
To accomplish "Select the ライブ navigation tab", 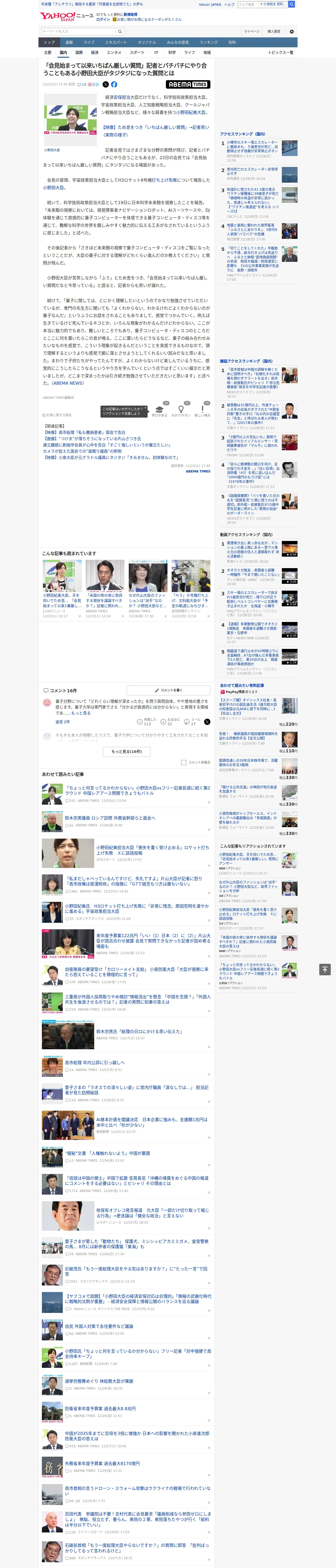I will (89, 43).
